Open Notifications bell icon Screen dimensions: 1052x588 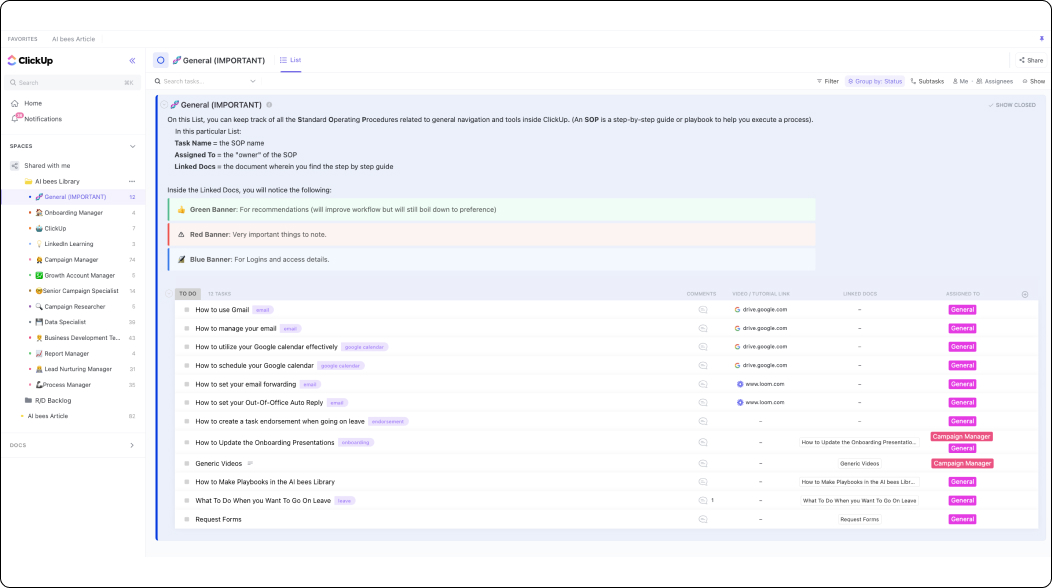pos(15,118)
